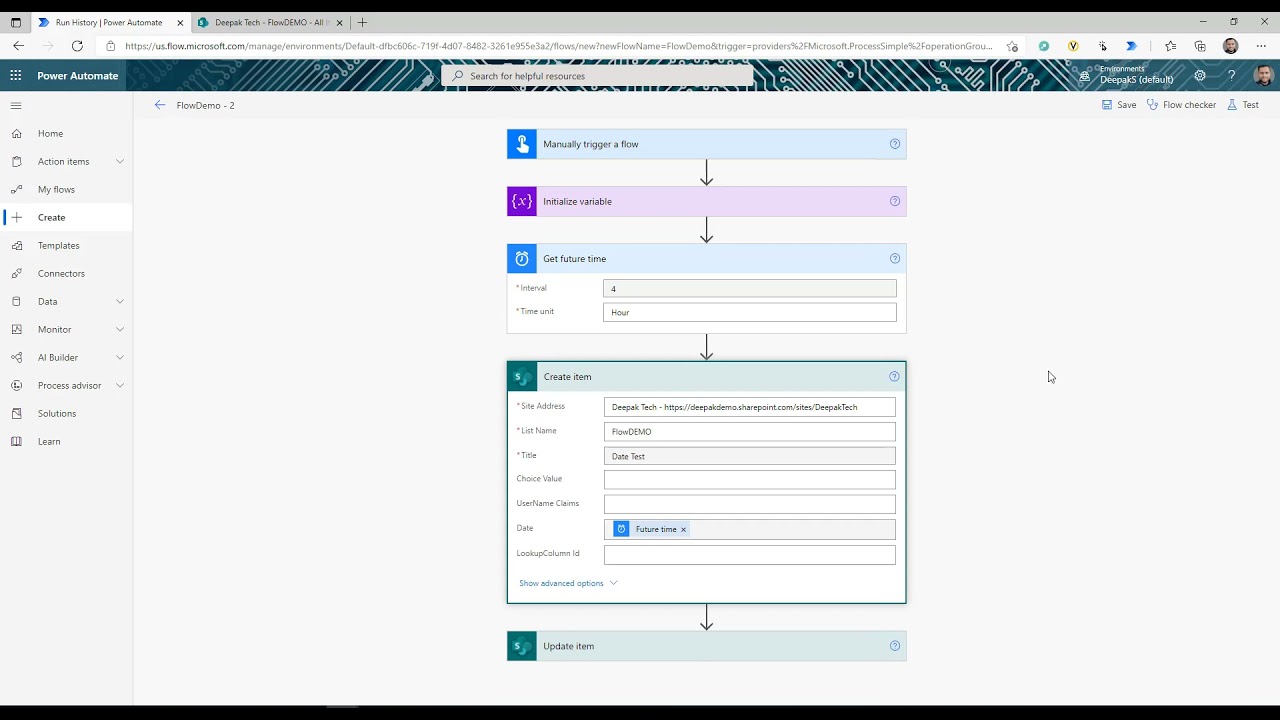Viewport: 1280px width, 720px height.
Task: Go to Home in sidebar
Action: 50,133
